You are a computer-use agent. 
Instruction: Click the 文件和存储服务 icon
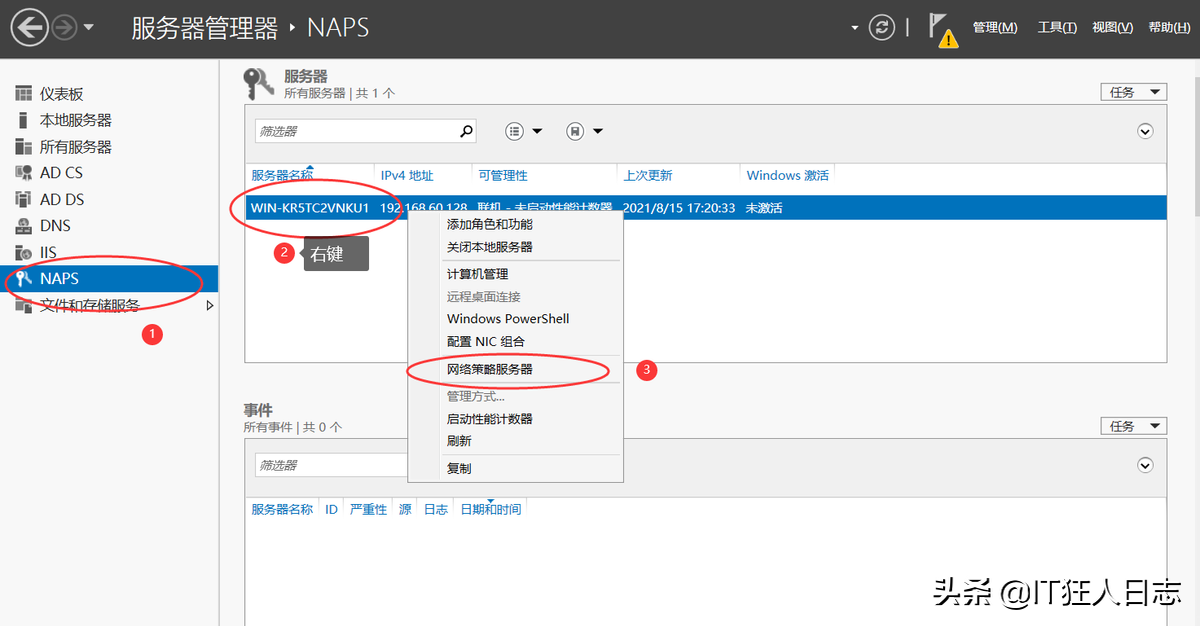(23, 305)
